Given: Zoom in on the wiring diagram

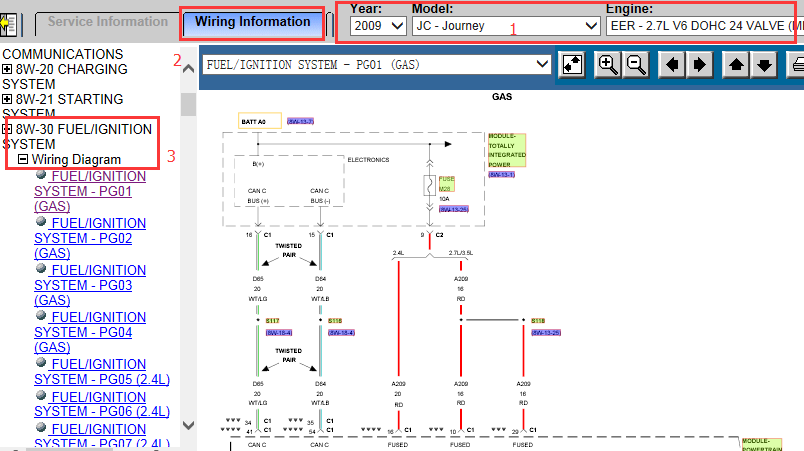Looking at the screenshot, I should tap(608, 65).
